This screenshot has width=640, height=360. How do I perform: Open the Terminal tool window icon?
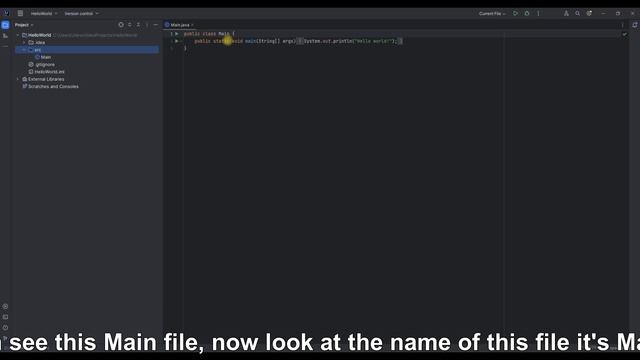[x=5, y=317]
